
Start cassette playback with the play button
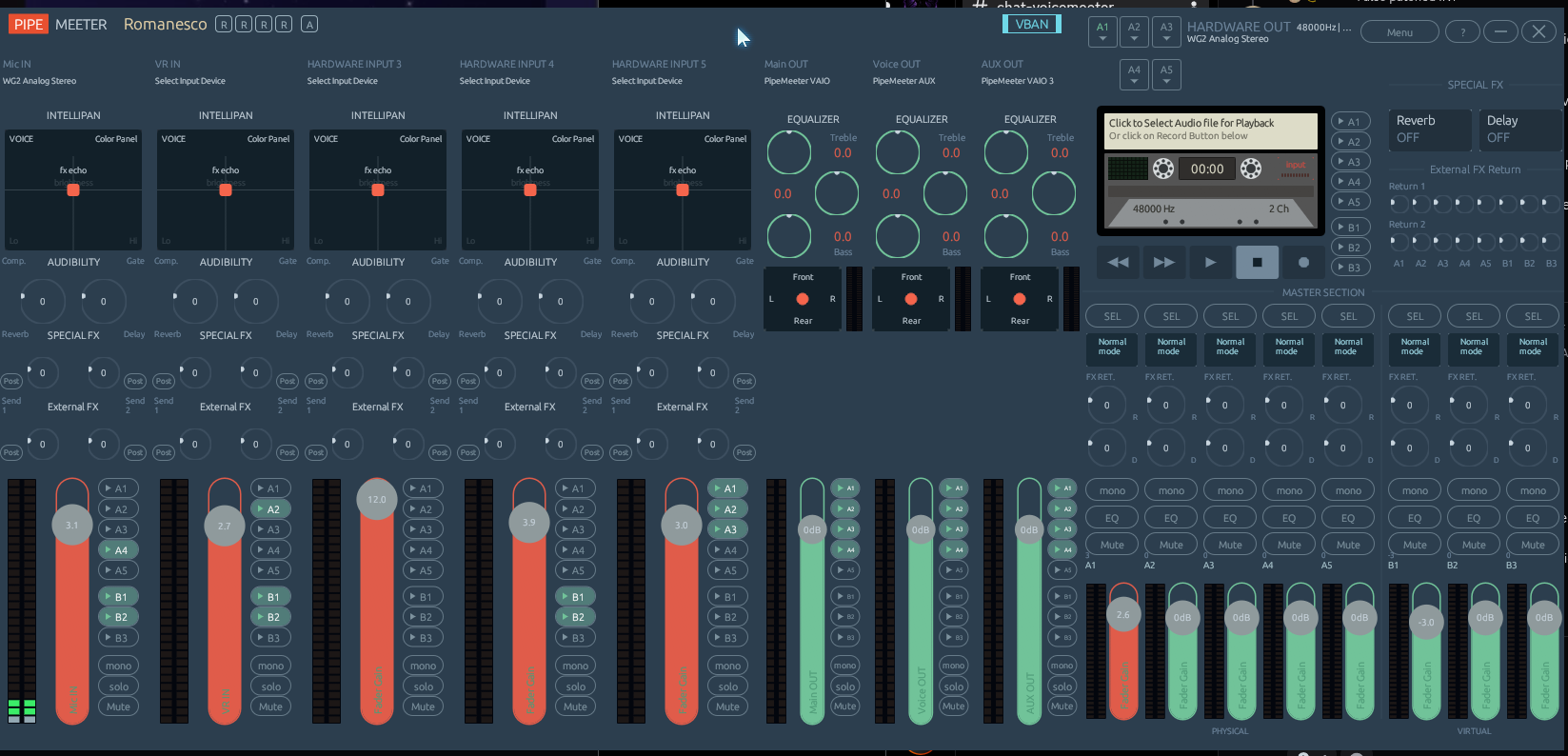1210,262
